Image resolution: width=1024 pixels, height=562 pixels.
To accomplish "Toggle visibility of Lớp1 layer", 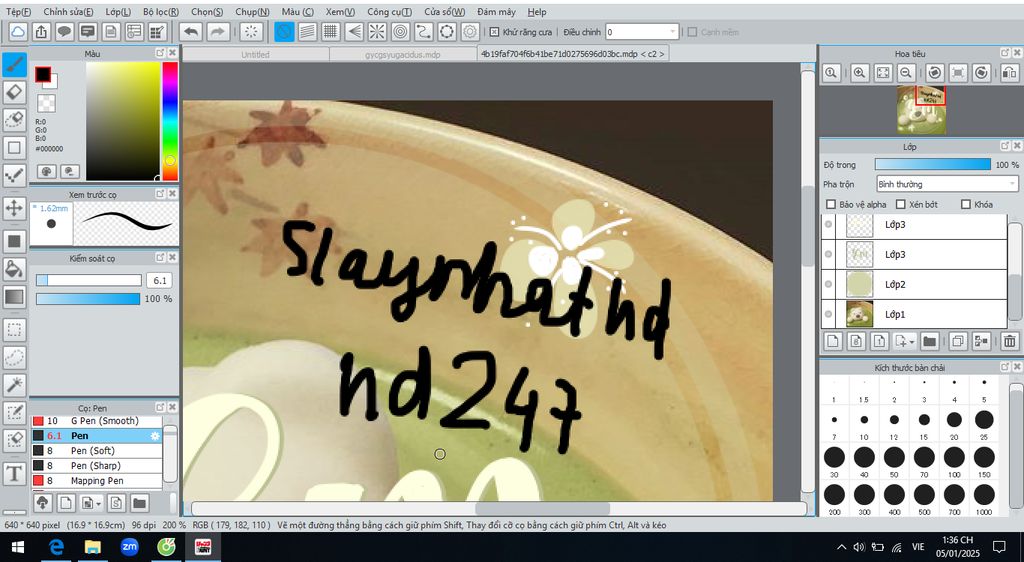I will tap(829, 314).
